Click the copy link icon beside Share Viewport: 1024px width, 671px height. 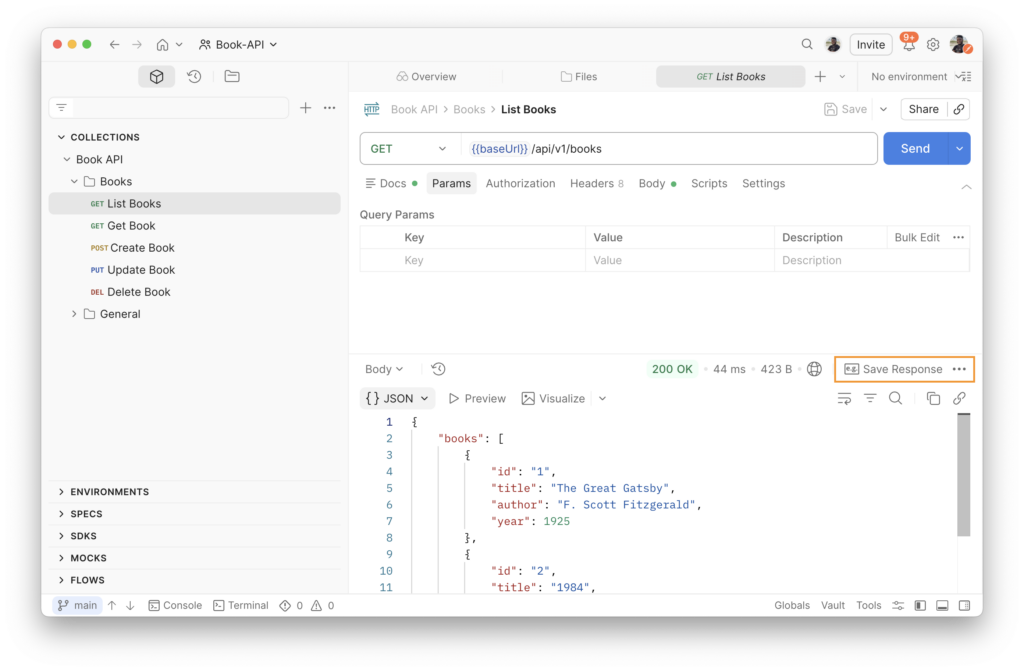coord(959,109)
